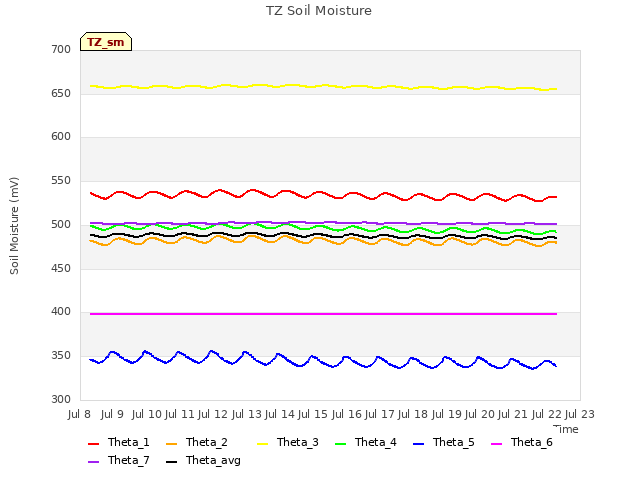Click the flat magenta Theta_6 line
This screenshot has width=640, height=480.
coord(323,314)
